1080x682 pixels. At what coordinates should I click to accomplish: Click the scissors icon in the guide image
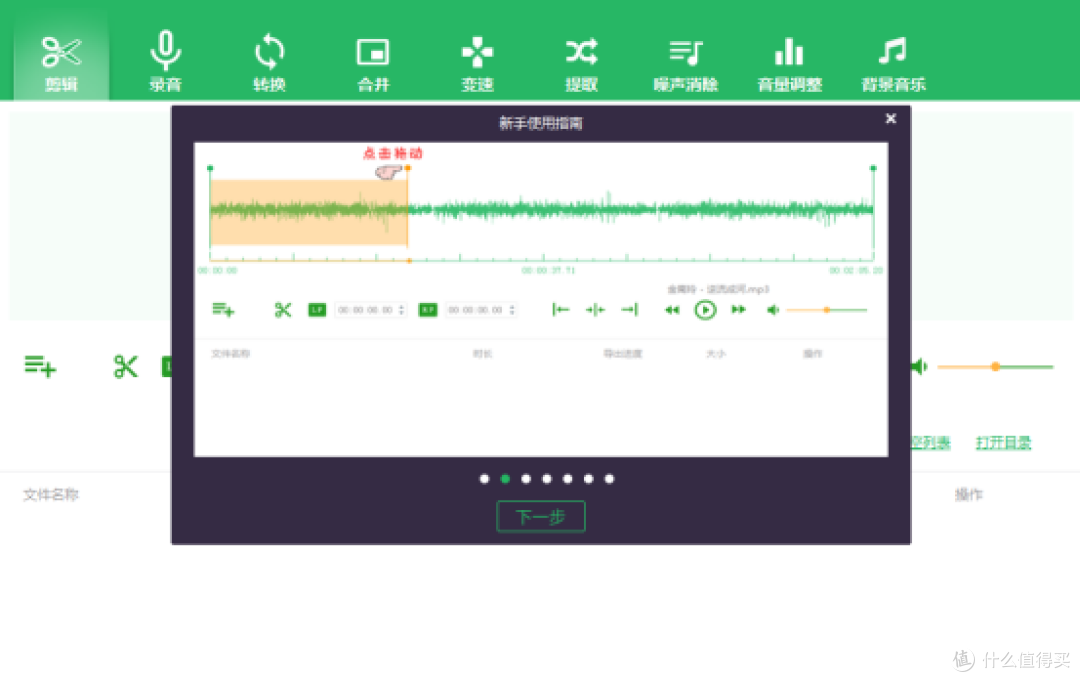pyautogui.click(x=282, y=310)
